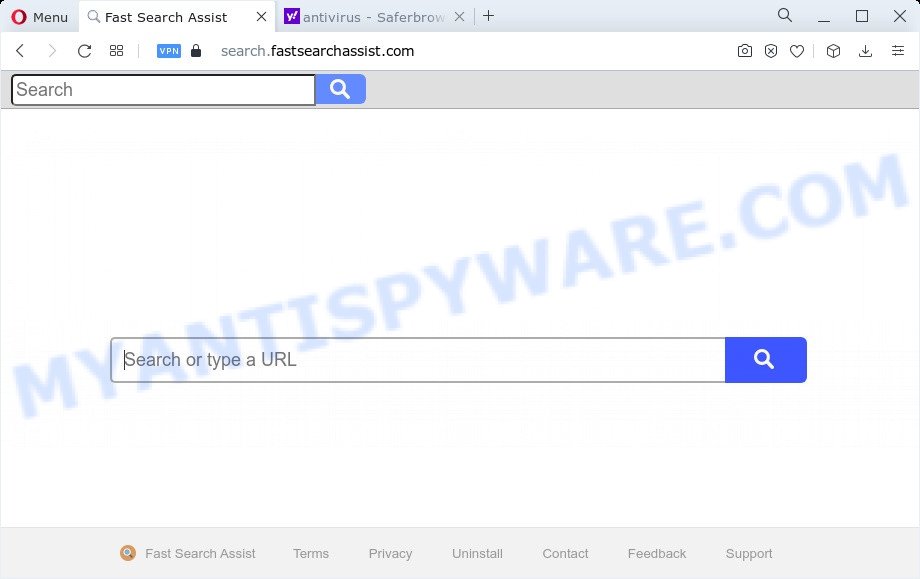Open the Feedback link
The width and height of the screenshot is (920, 579).
(657, 553)
